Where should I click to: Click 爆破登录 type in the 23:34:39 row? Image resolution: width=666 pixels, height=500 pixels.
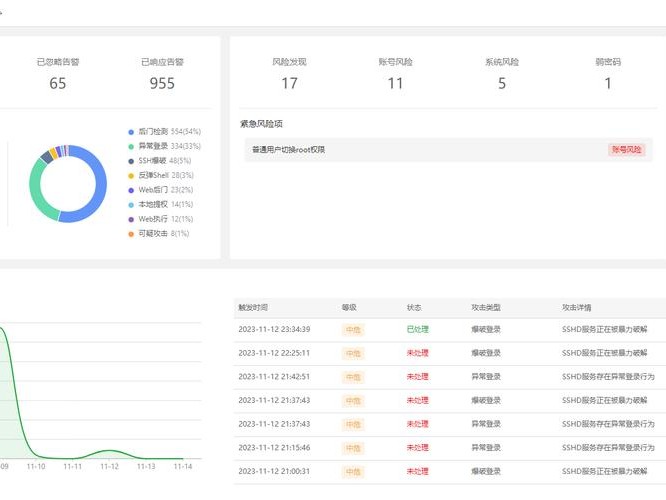click(486, 330)
